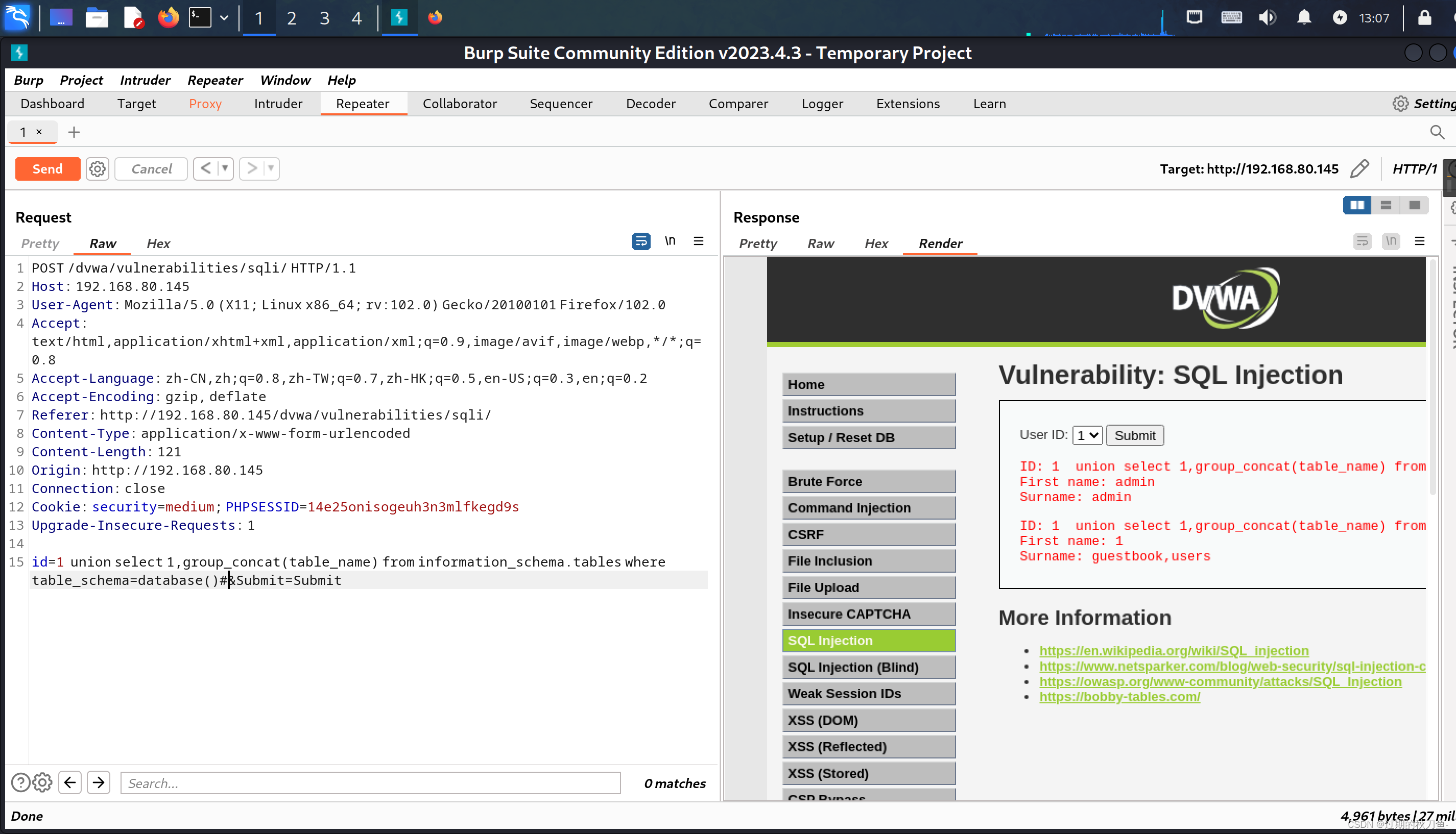The height and width of the screenshot is (834, 1456).
Task: Click the search help question mark icon
Action: click(x=20, y=782)
